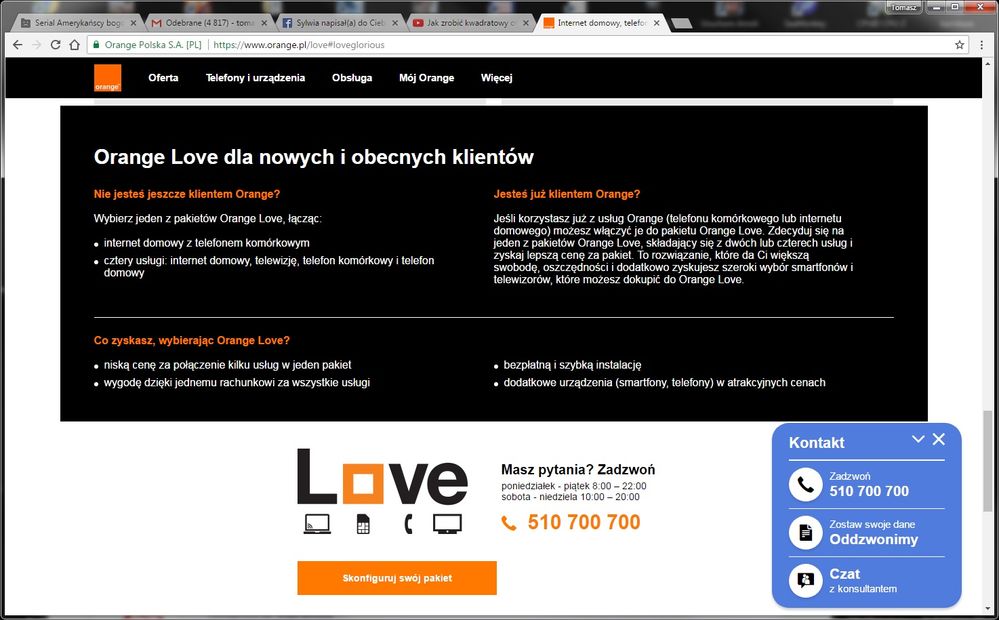
Task: Close the Kontakt panel with X
Action: [x=938, y=439]
